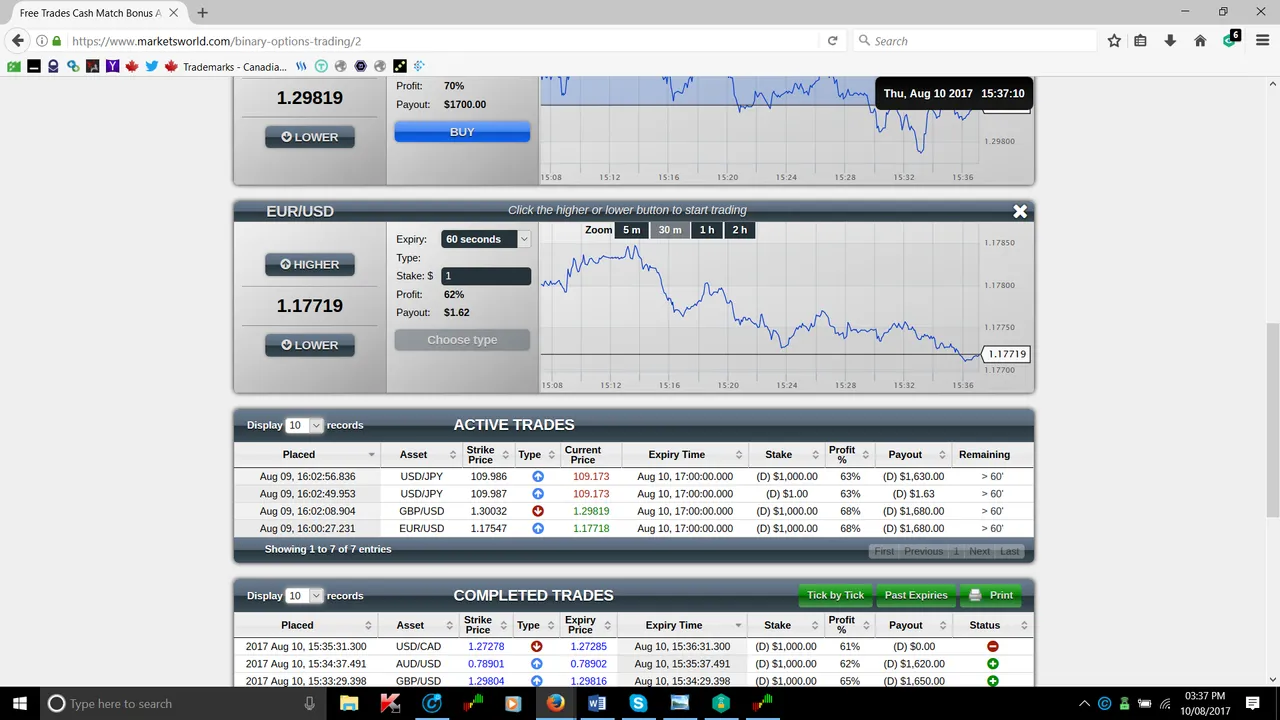Click the Cortana microphone icon

[310, 703]
